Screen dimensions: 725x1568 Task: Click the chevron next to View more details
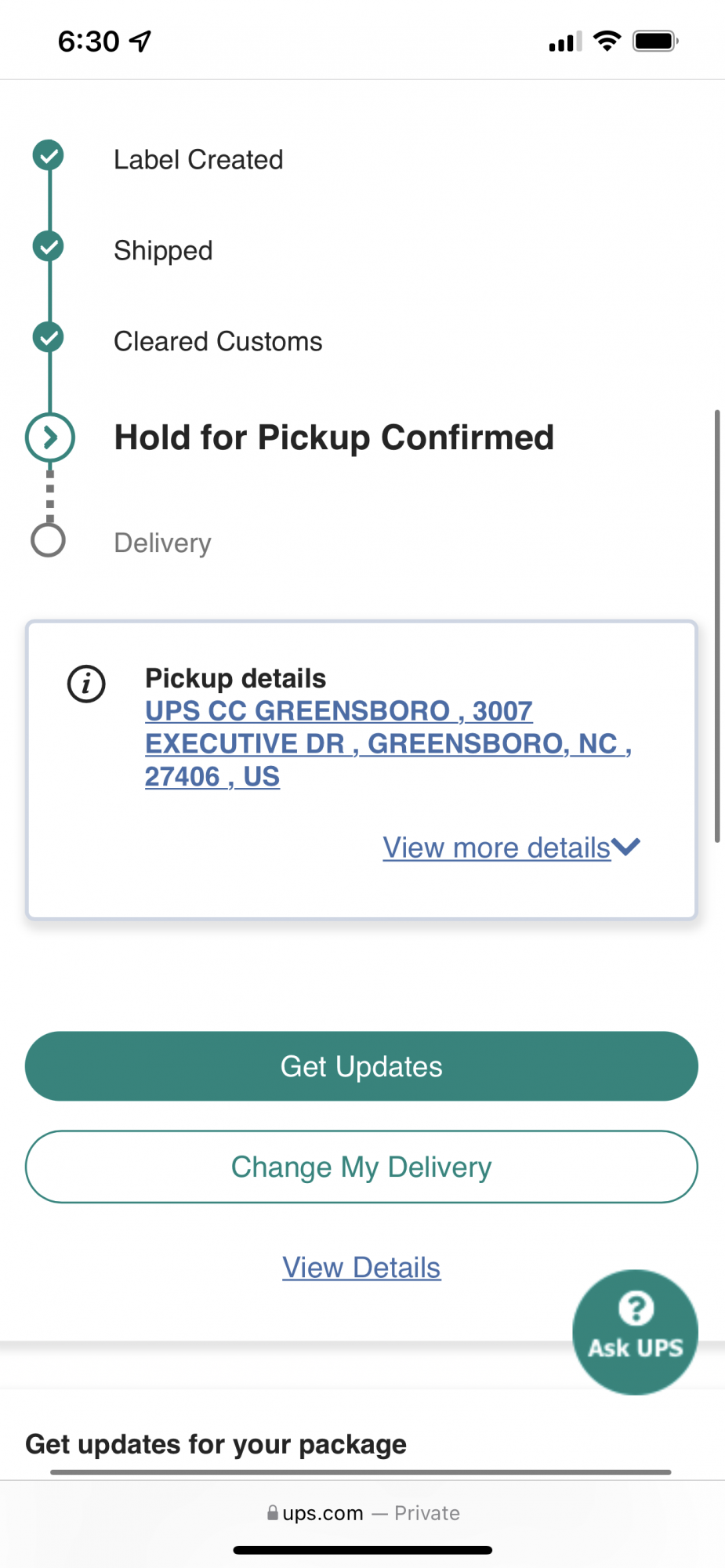(x=626, y=847)
